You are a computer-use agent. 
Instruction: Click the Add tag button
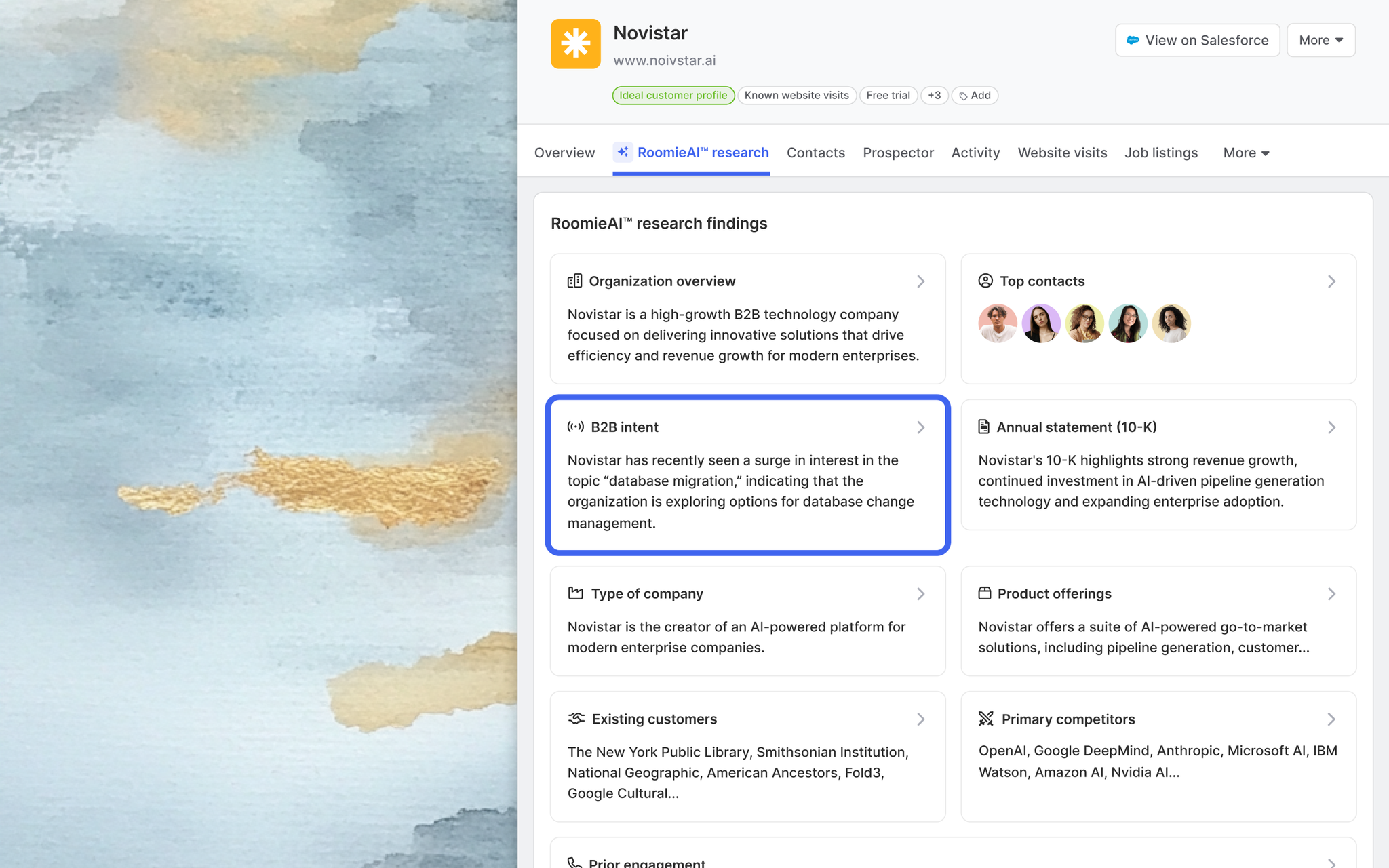975,96
